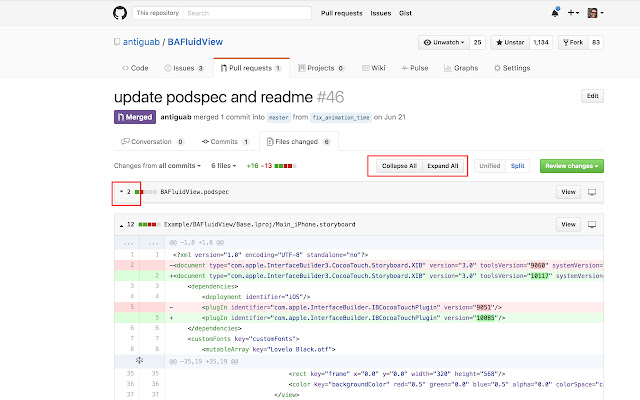Image resolution: width=640 pixels, height=400 pixels.
Task: Open the Unwatch dropdown
Action: (444, 42)
